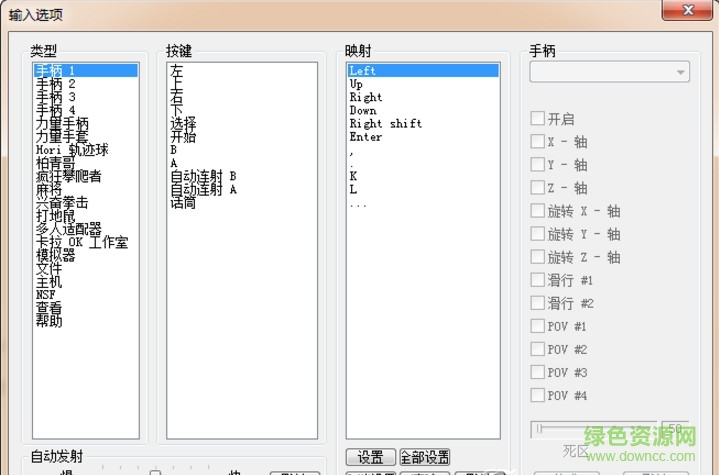The width and height of the screenshot is (719, 475).
Task: Click the 自动发射 speed slider handle
Action: [x=155, y=472]
